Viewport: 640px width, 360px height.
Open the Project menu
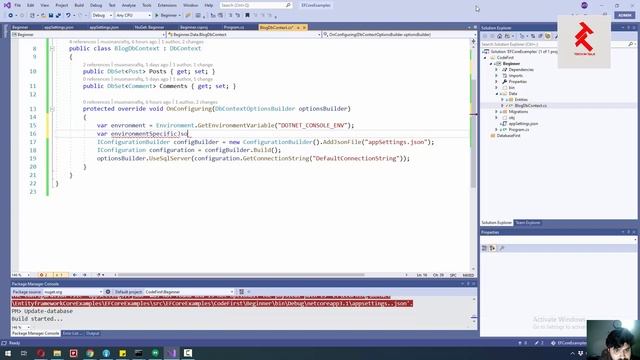[62, 5]
